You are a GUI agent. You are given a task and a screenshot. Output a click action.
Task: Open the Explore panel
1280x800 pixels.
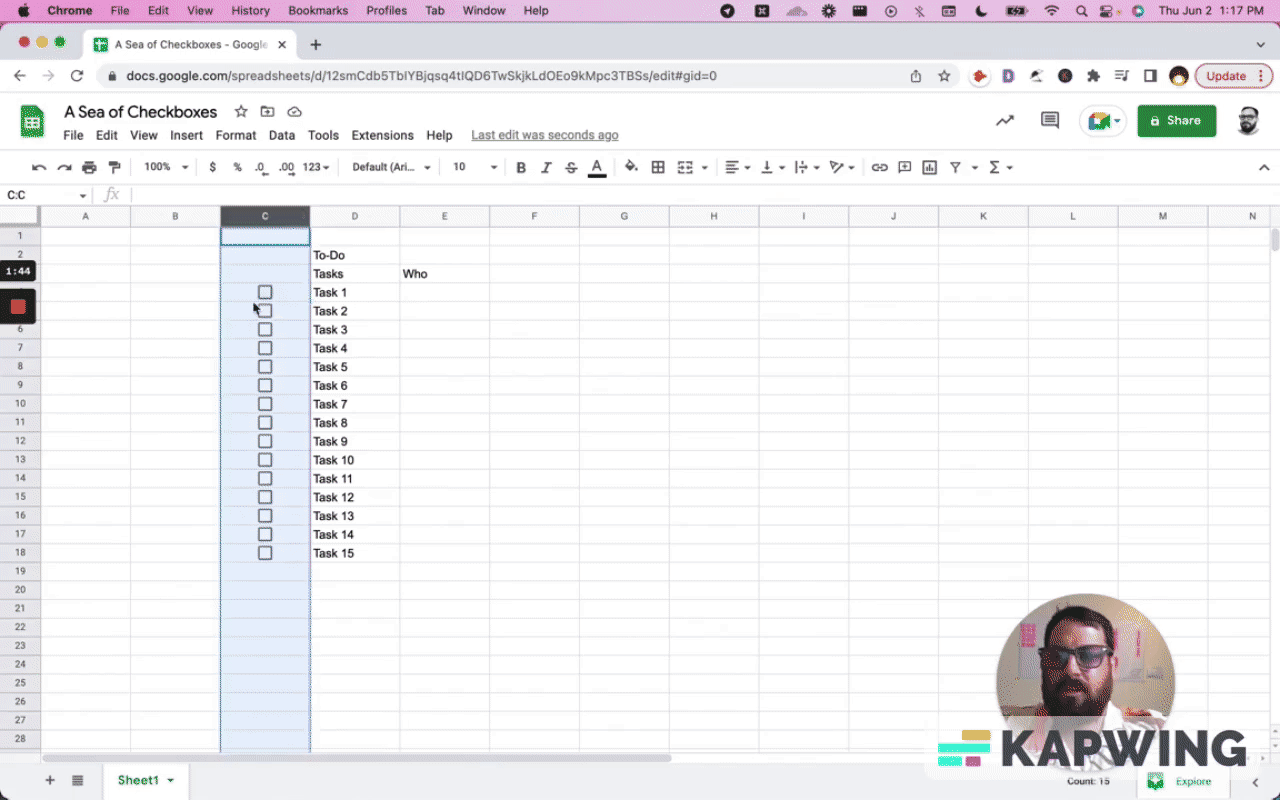coord(1183,781)
